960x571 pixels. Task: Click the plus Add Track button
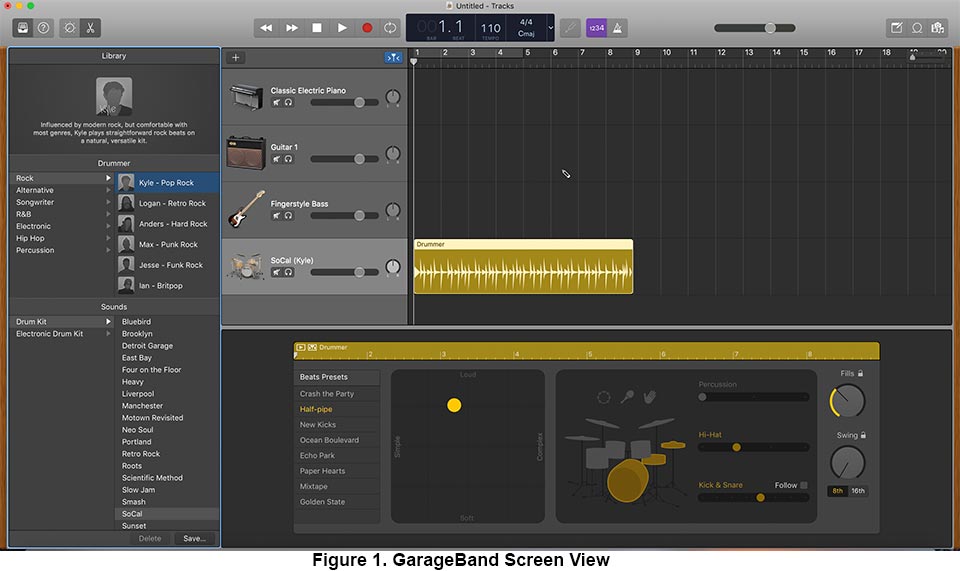point(236,58)
